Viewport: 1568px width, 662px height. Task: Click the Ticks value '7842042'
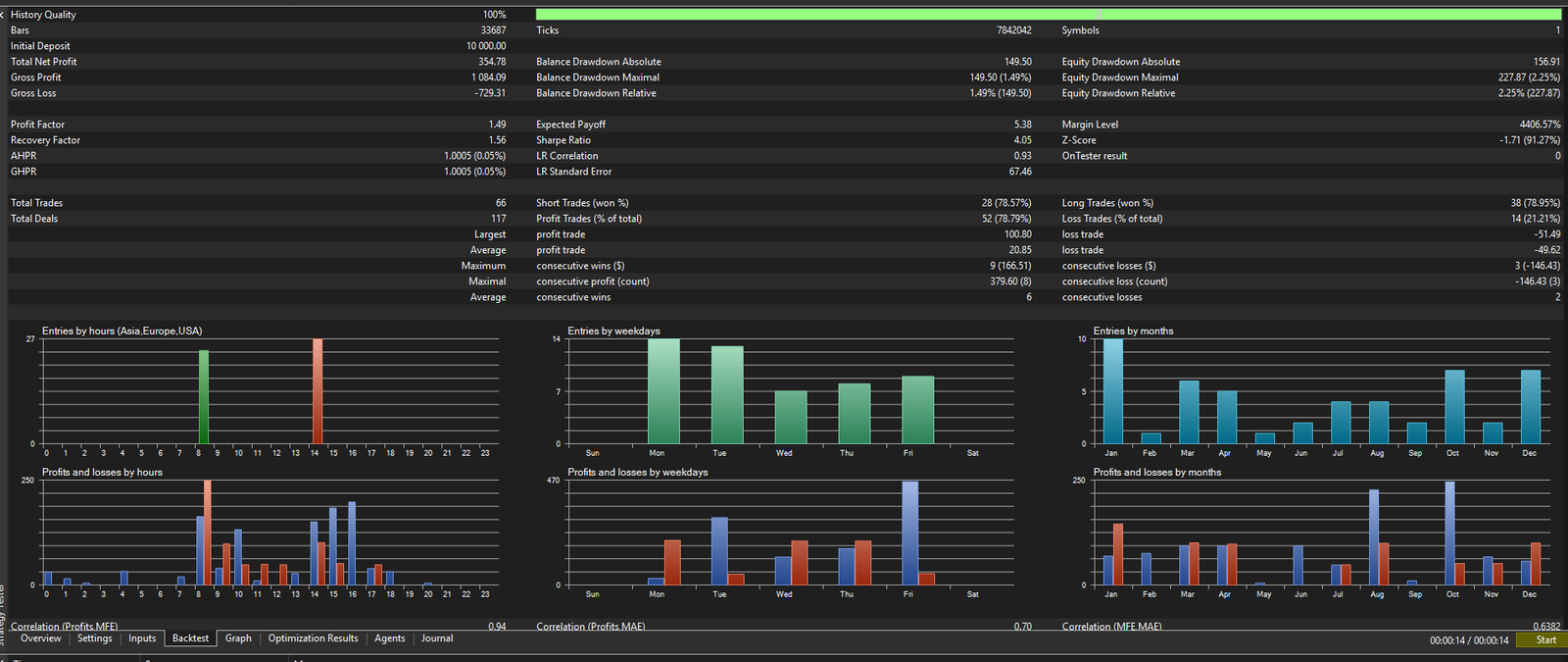click(x=1014, y=30)
